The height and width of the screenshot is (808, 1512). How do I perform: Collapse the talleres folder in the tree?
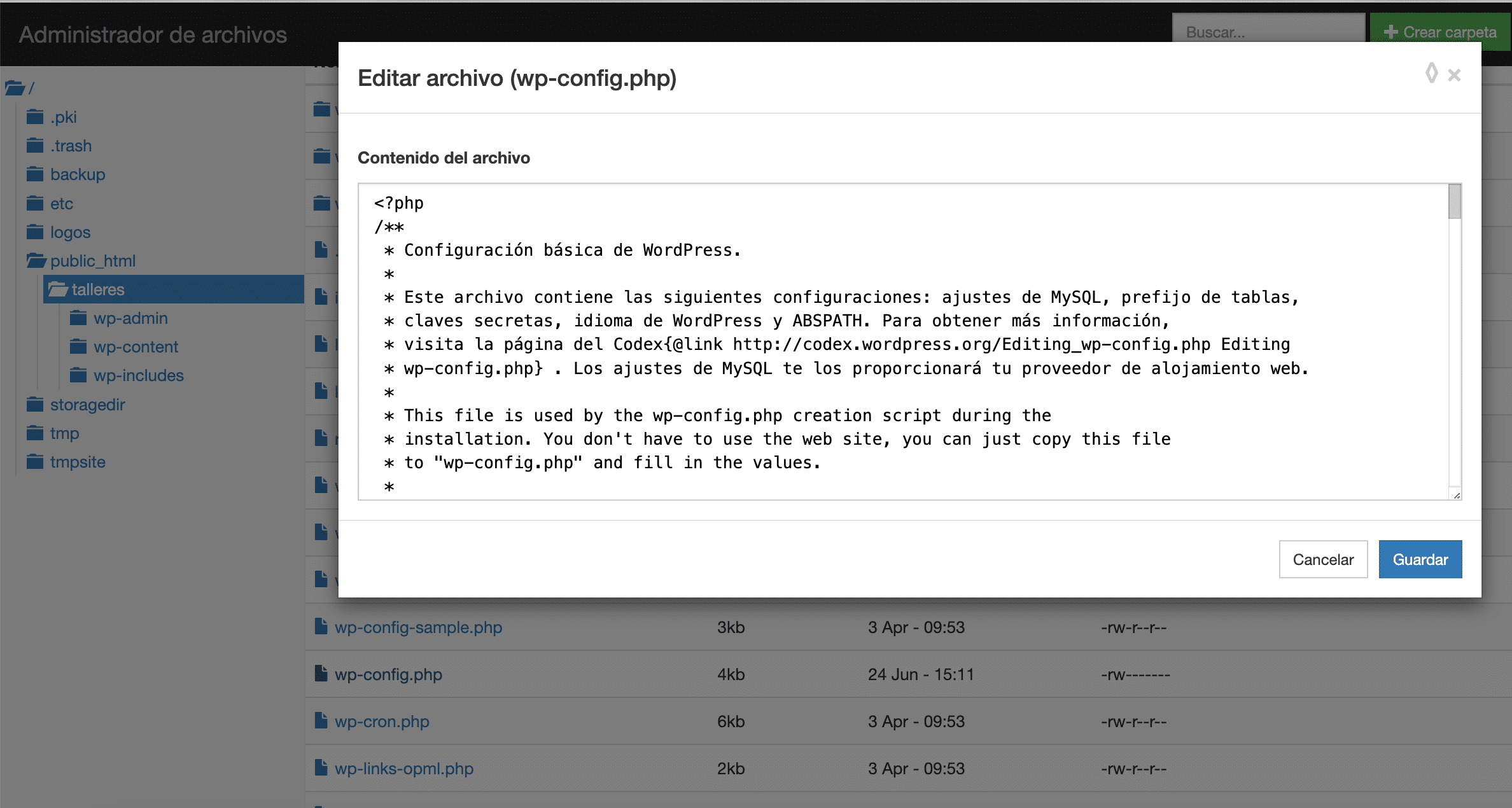pyautogui.click(x=58, y=289)
